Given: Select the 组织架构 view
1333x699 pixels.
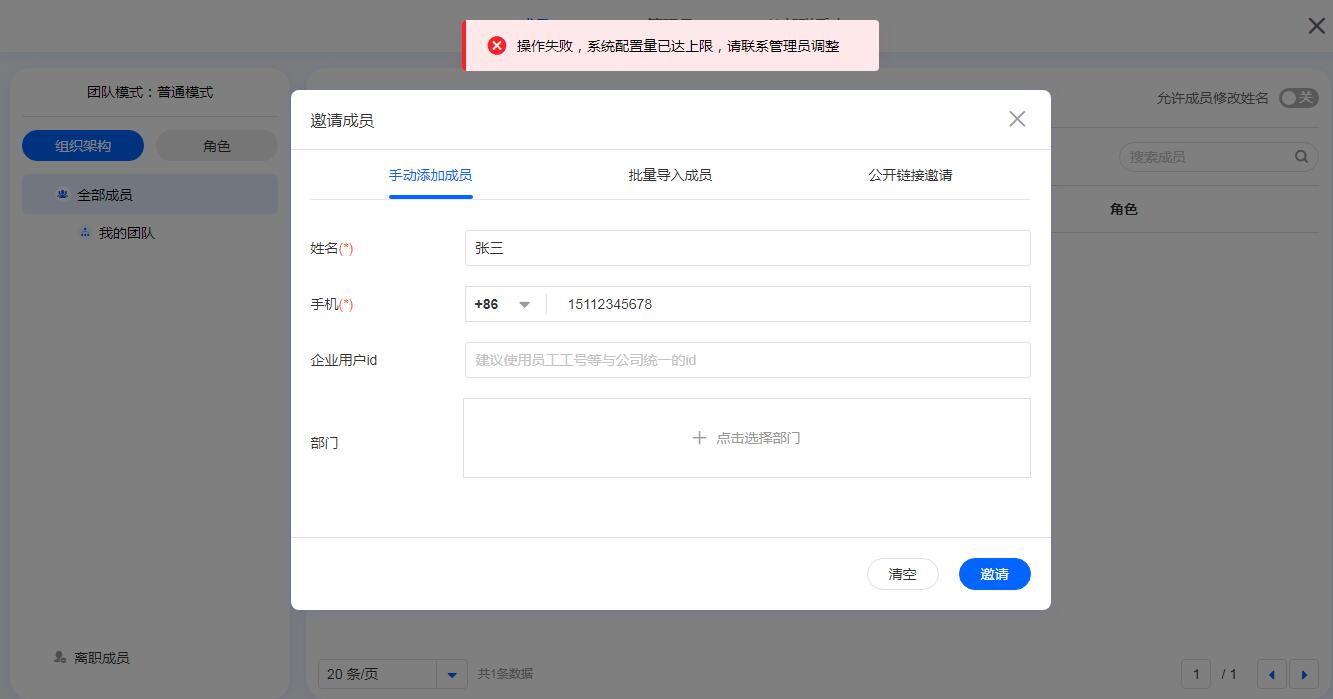Looking at the screenshot, I should click(83, 145).
